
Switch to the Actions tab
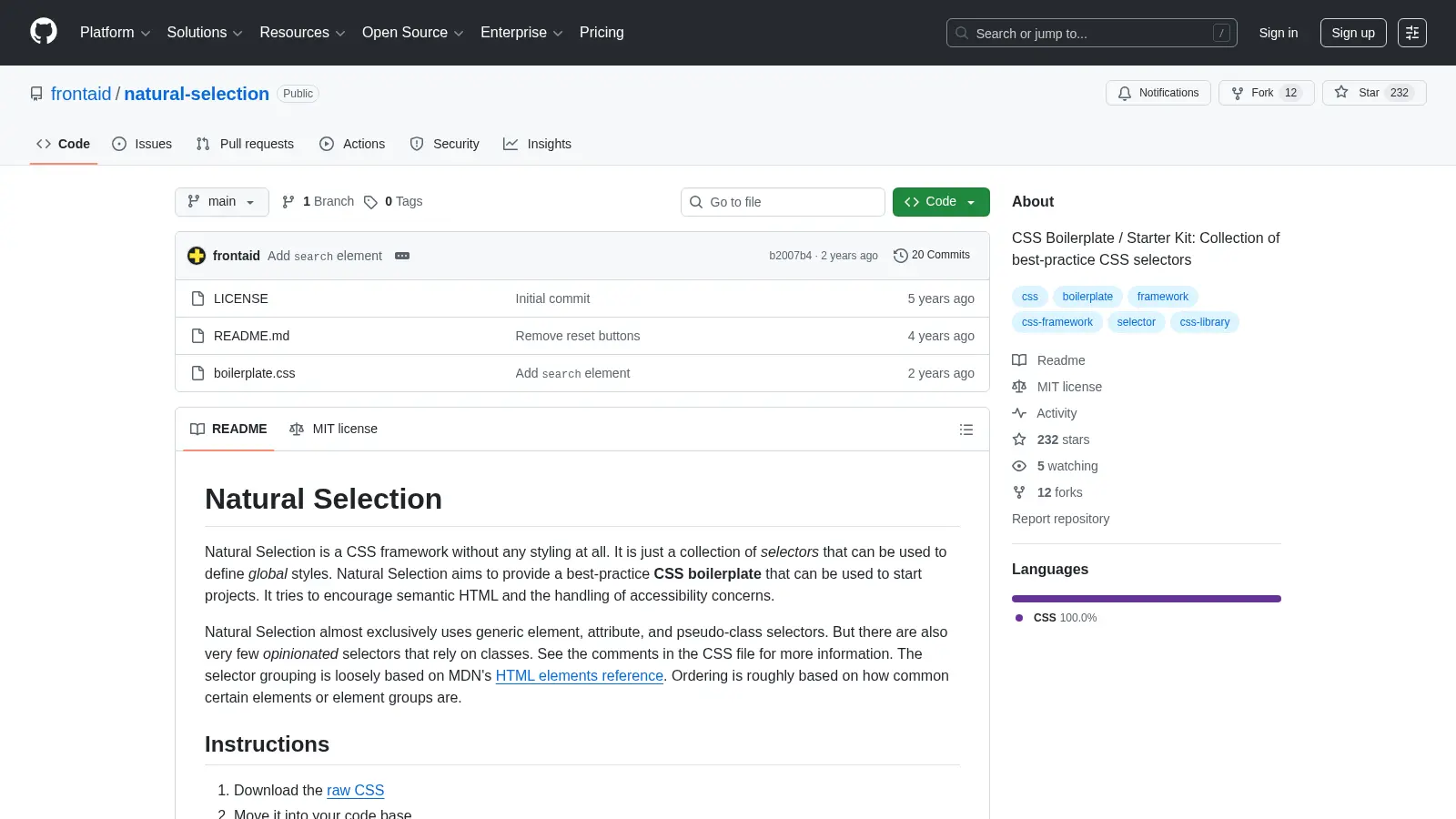352,144
